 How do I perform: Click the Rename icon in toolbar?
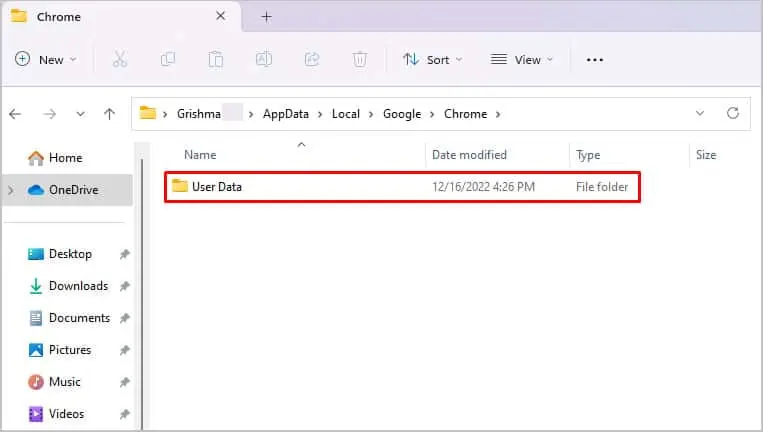(264, 59)
